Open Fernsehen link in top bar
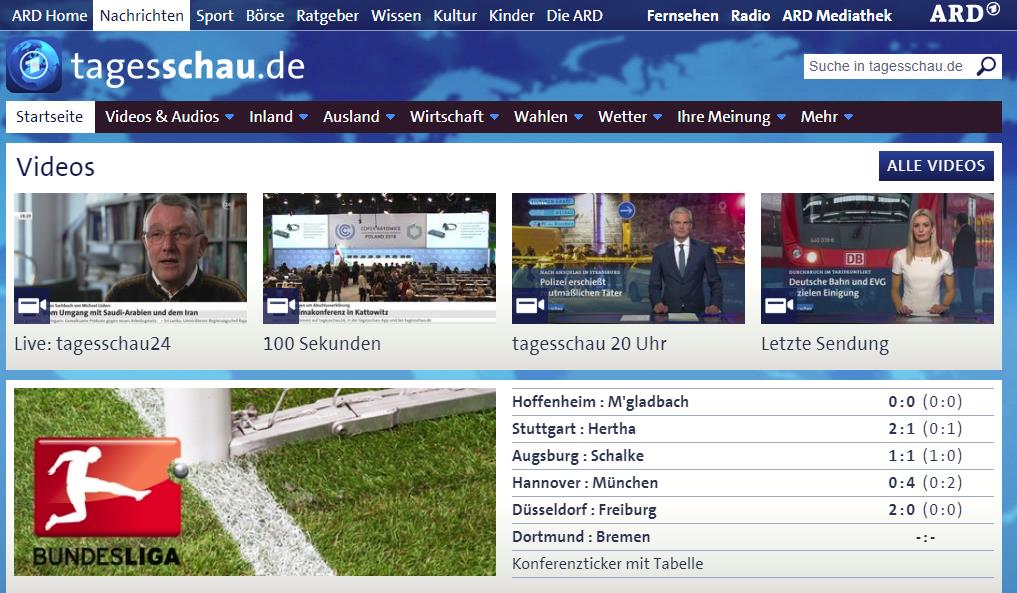This screenshot has width=1017, height=593. click(682, 16)
